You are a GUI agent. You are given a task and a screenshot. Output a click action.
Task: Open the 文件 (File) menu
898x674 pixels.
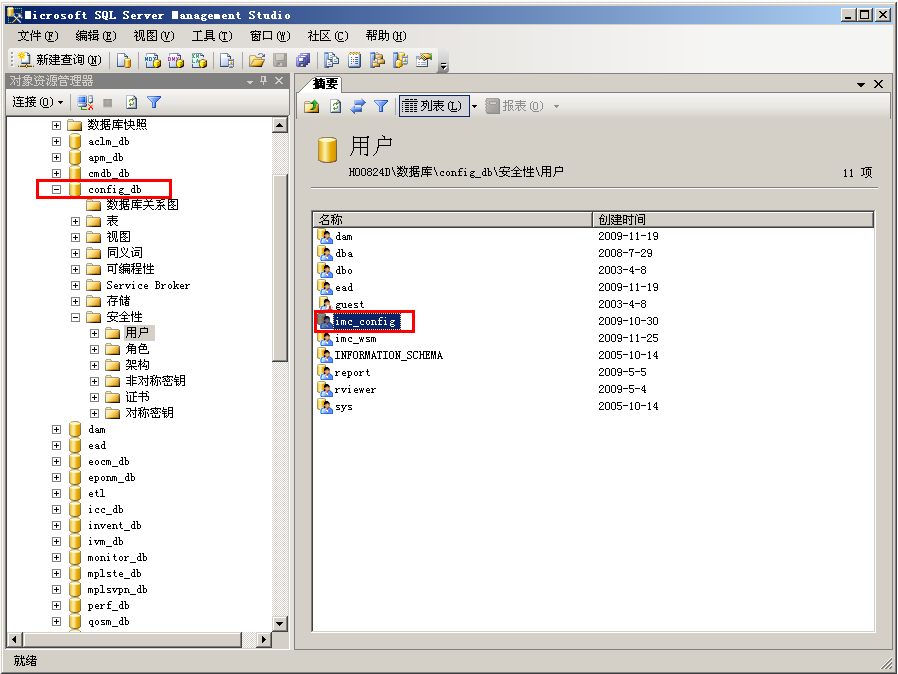38,36
